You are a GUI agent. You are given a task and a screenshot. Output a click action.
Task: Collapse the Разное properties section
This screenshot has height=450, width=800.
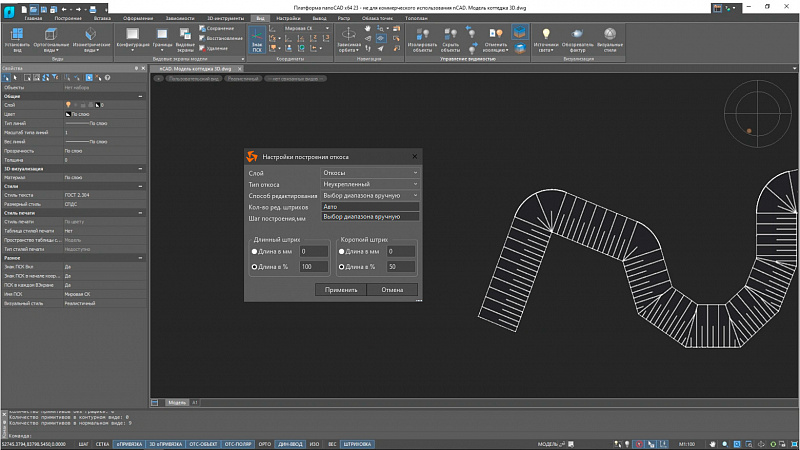[140, 258]
